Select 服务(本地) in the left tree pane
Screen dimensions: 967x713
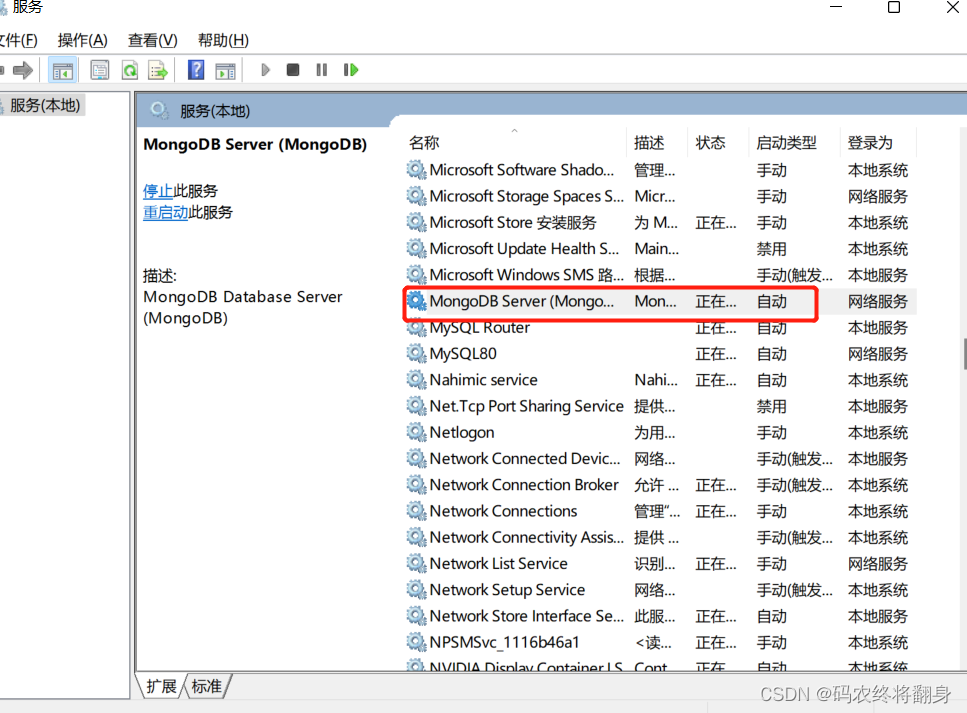(45, 105)
